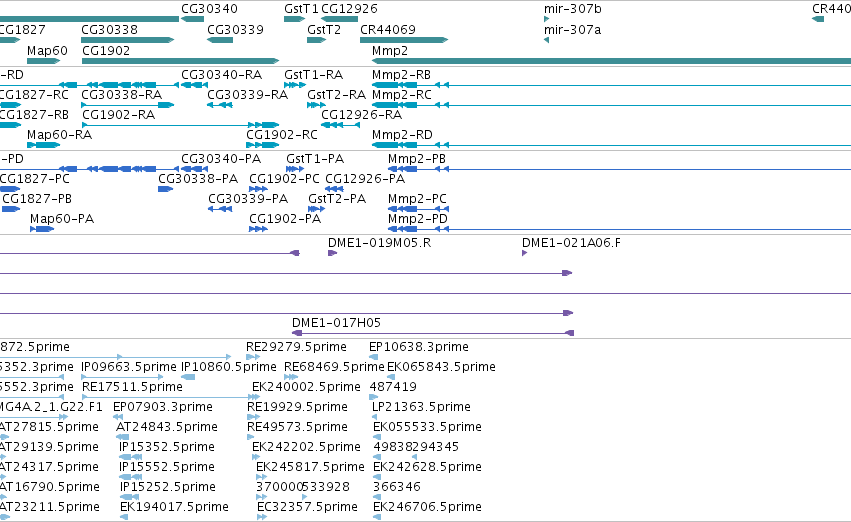Click the mir-307b gene label
The width and height of the screenshot is (851, 522).
573,9
